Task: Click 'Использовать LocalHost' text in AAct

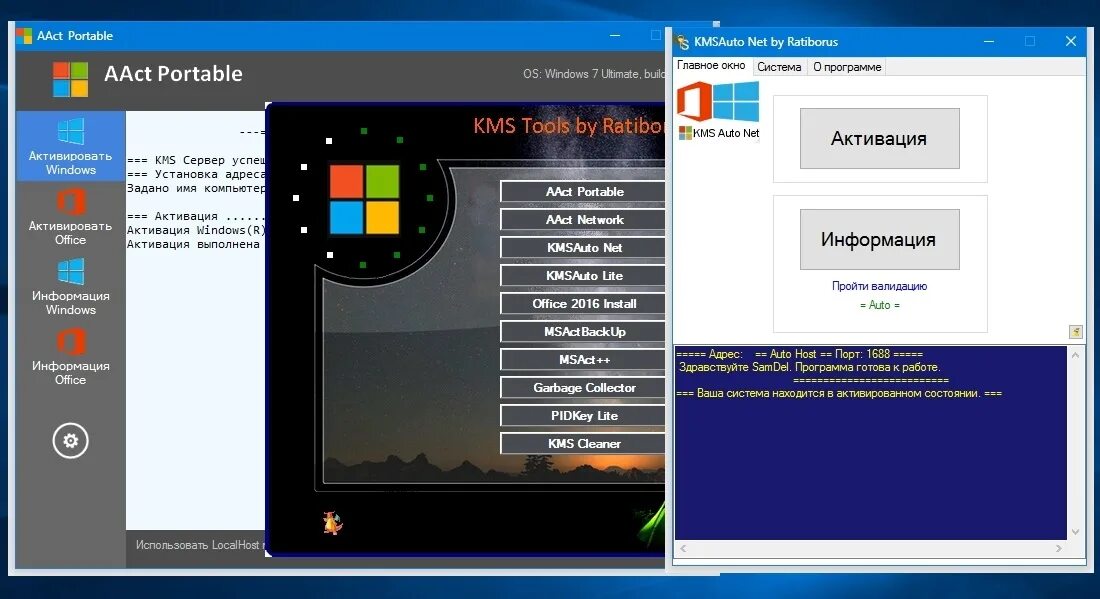Action: click(200, 545)
